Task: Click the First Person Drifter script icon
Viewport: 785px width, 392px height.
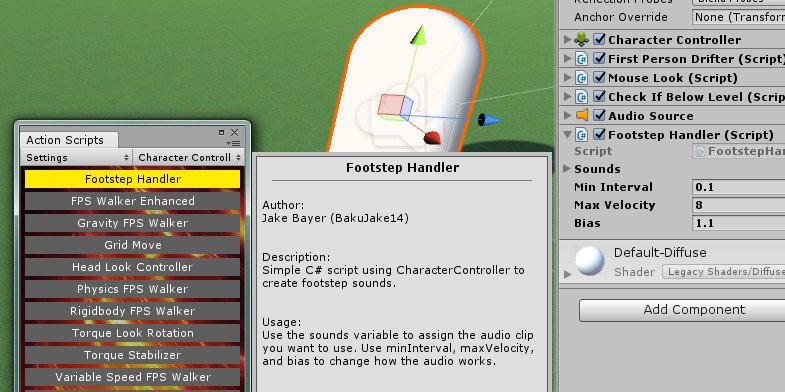Action: (581, 59)
